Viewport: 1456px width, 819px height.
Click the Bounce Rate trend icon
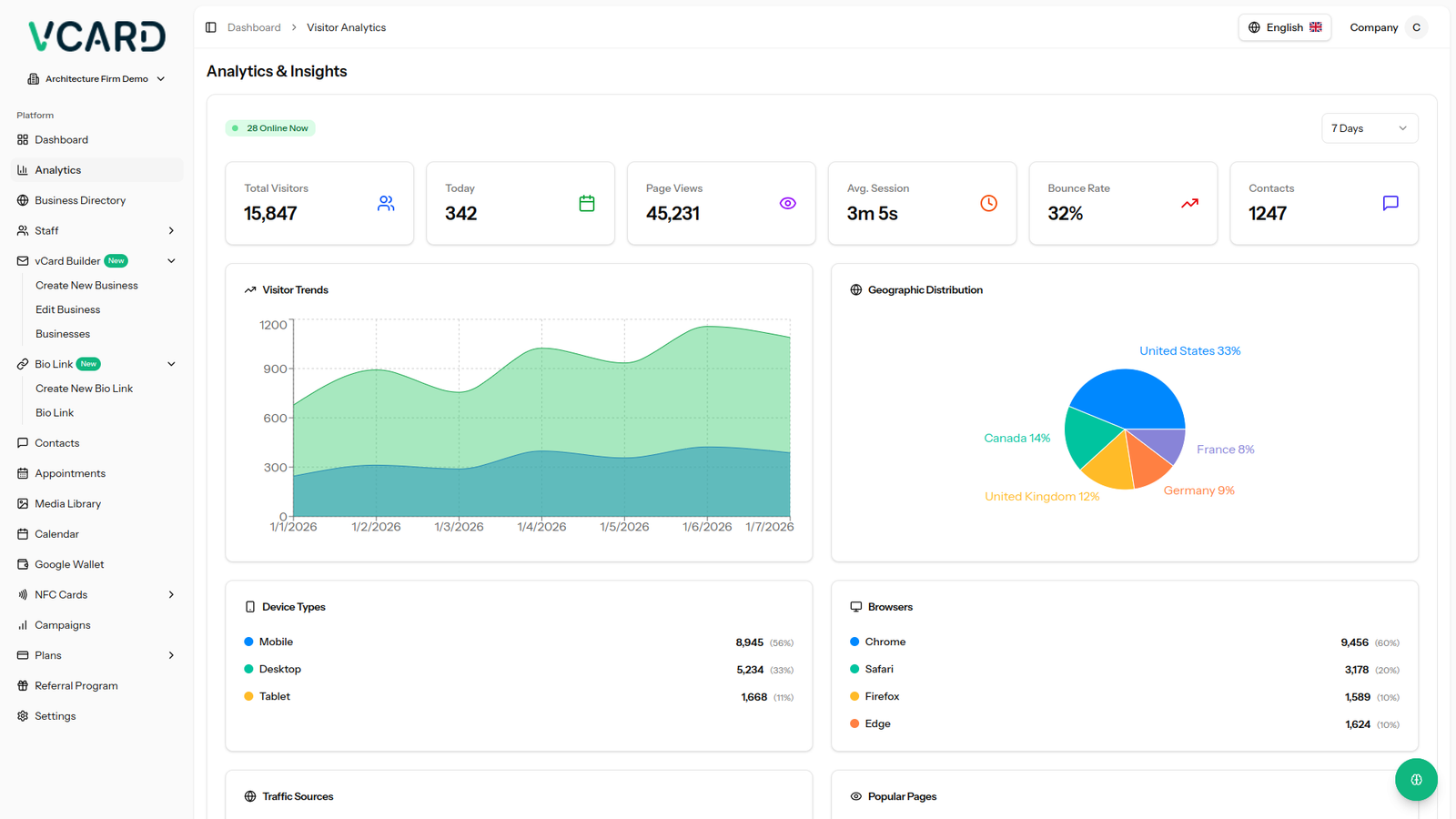[x=1189, y=203]
